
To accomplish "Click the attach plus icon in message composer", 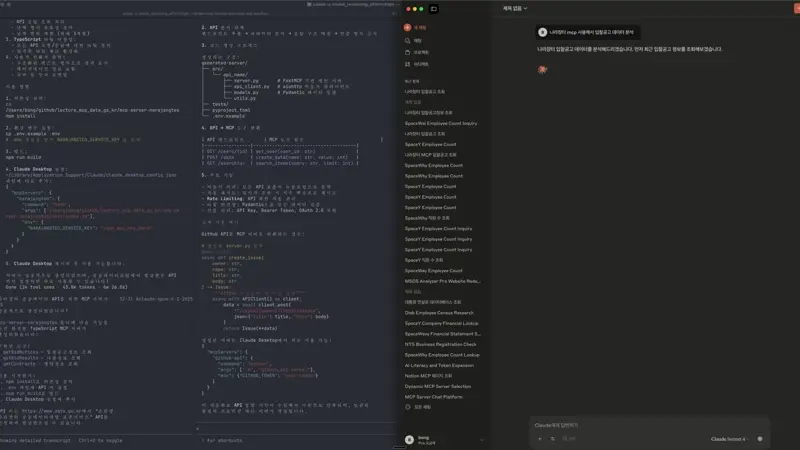I will [540, 439].
